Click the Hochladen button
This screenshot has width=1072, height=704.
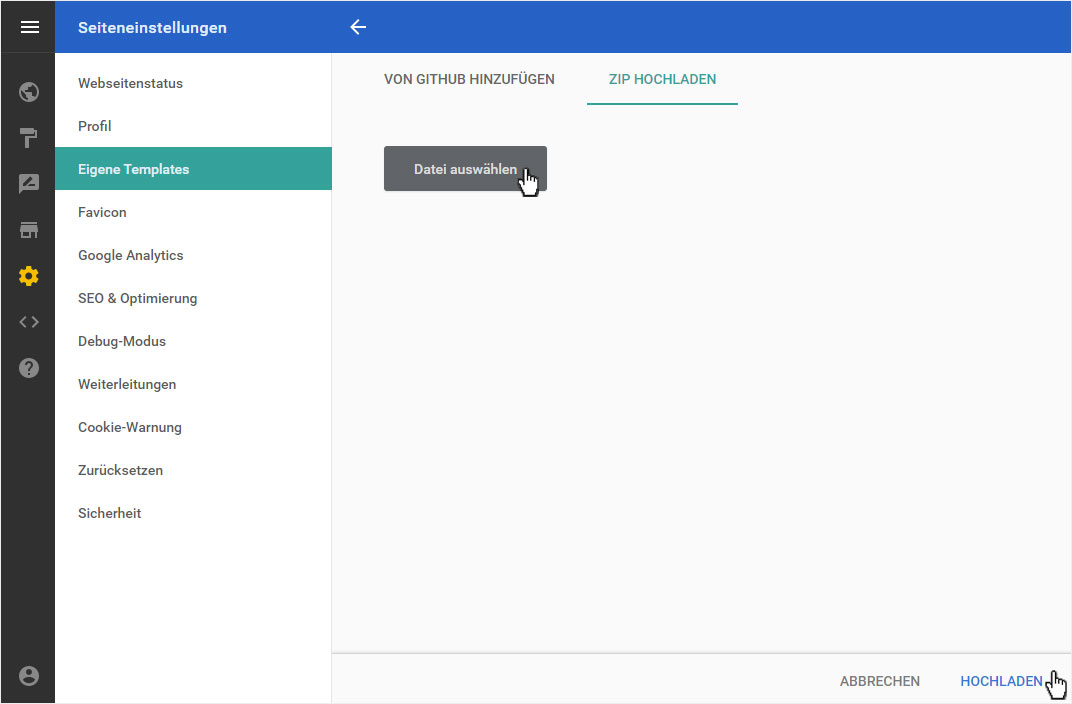tap(1001, 681)
